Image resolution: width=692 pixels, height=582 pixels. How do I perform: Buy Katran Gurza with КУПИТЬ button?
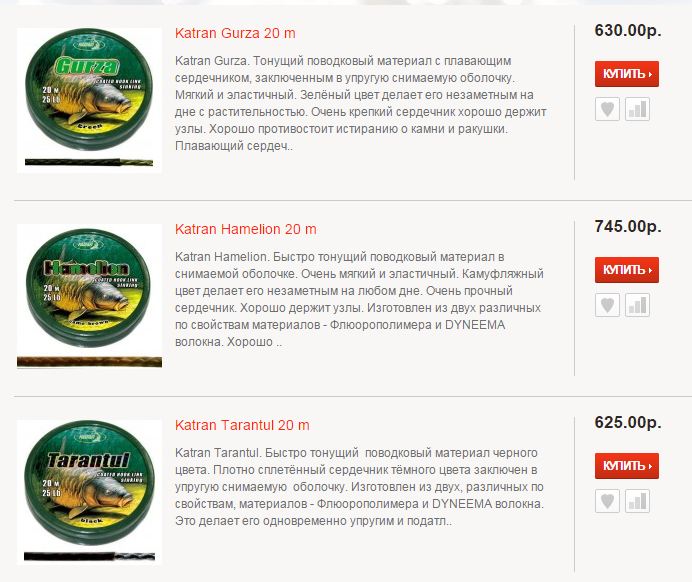[x=627, y=74]
